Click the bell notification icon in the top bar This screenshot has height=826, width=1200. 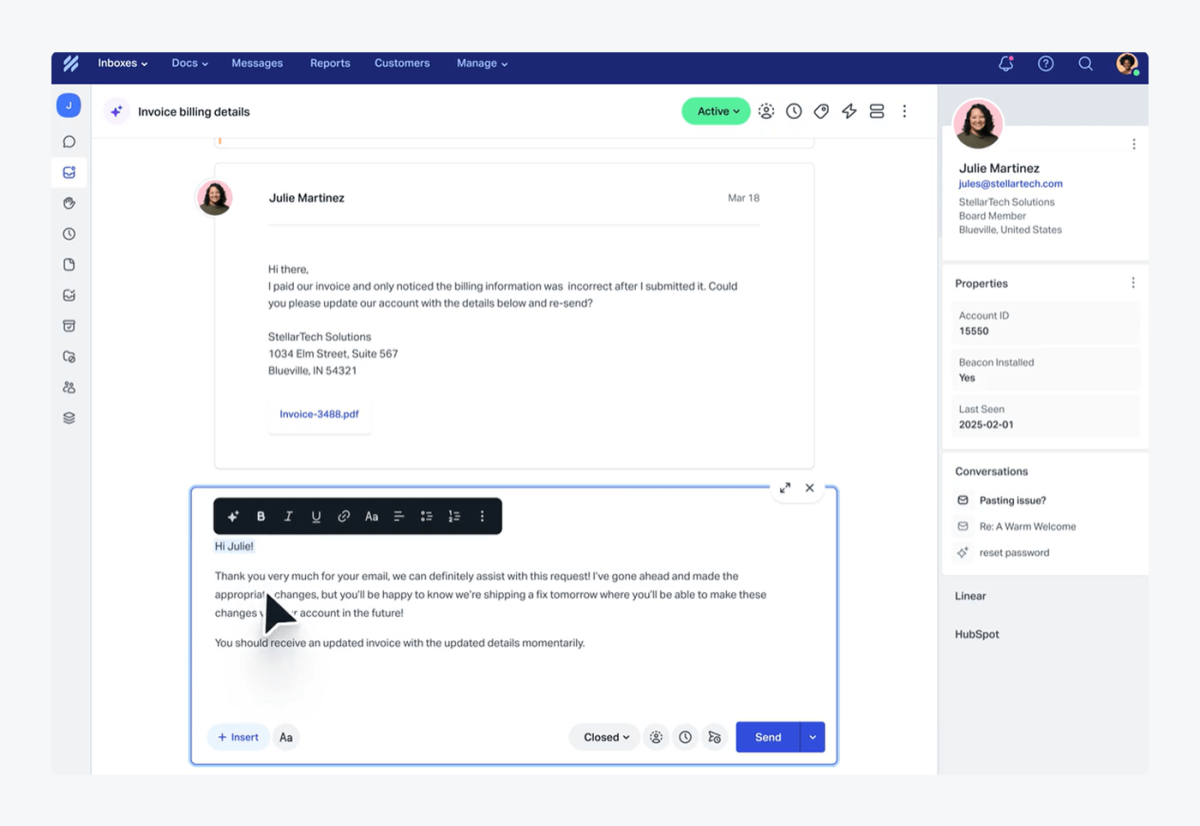pyautogui.click(x=1006, y=63)
